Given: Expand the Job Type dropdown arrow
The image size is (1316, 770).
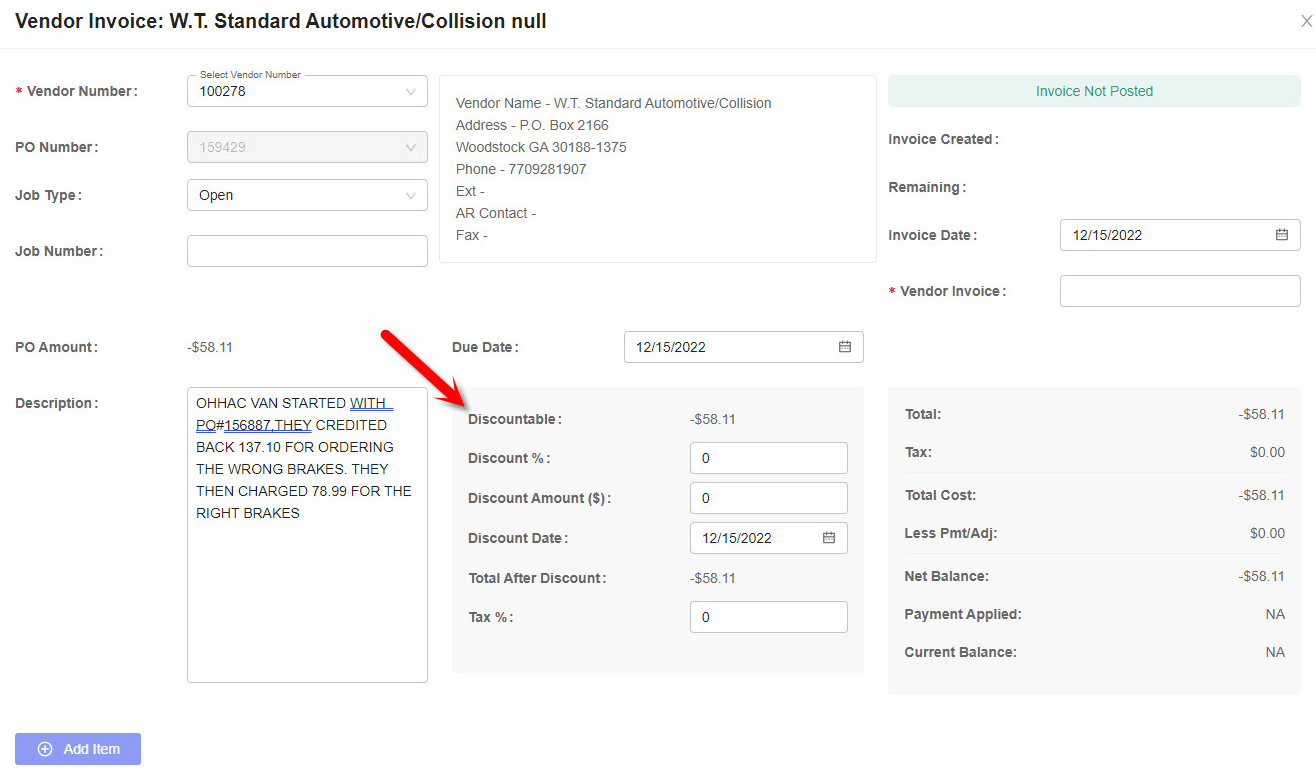Looking at the screenshot, I should click(411, 195).
